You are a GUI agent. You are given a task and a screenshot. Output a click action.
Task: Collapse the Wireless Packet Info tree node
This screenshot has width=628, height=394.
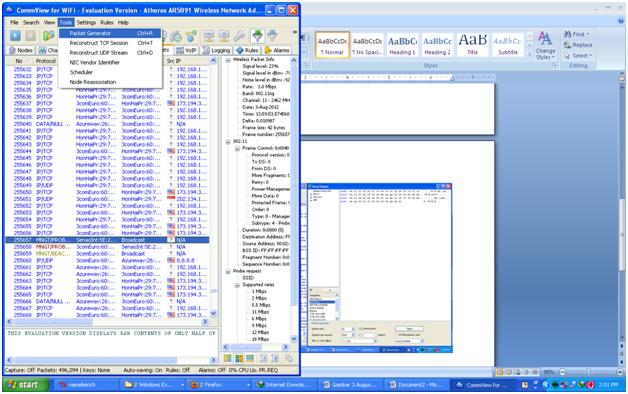tap(228, 59)
